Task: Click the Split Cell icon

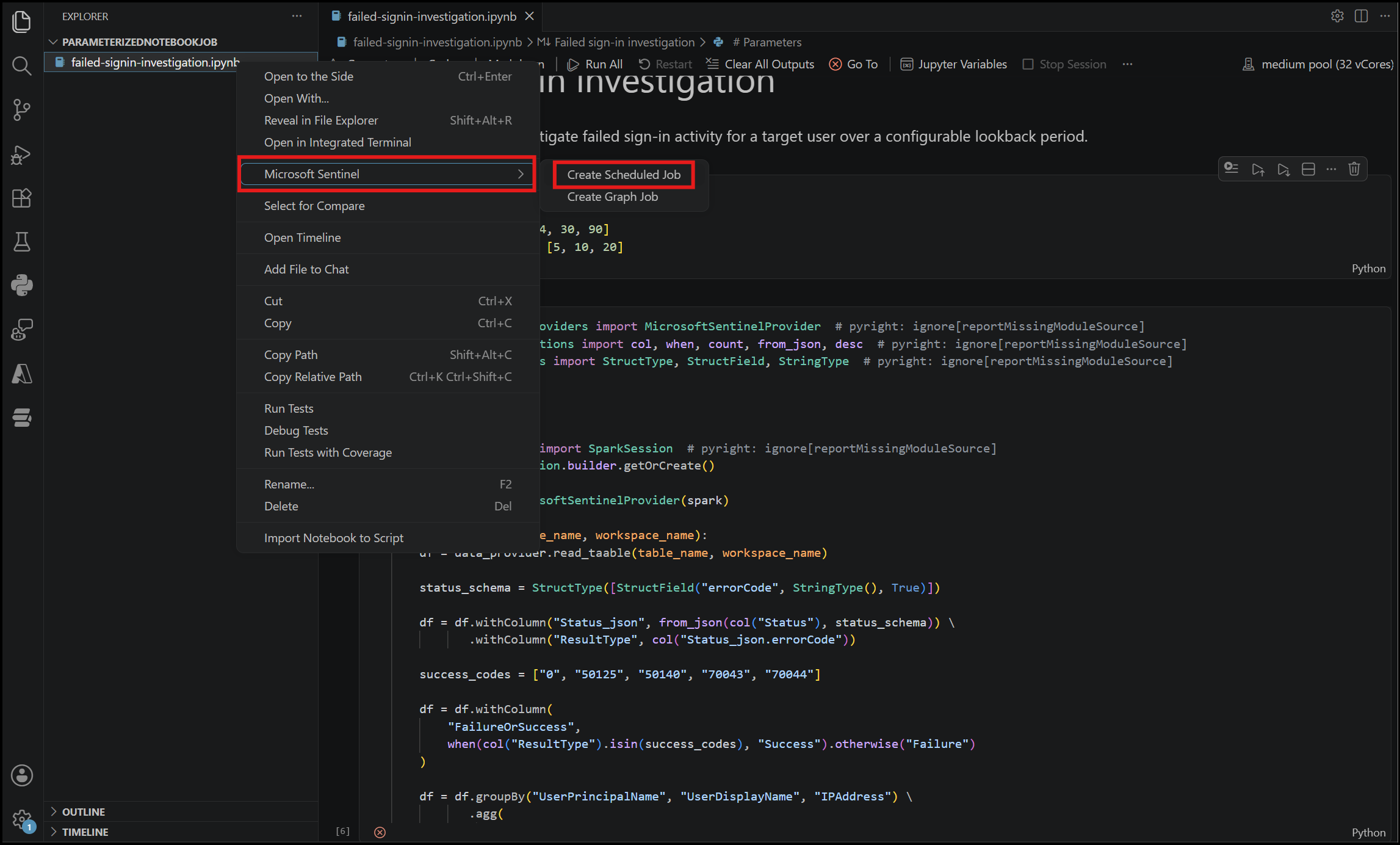Action: pos(1308,169)
